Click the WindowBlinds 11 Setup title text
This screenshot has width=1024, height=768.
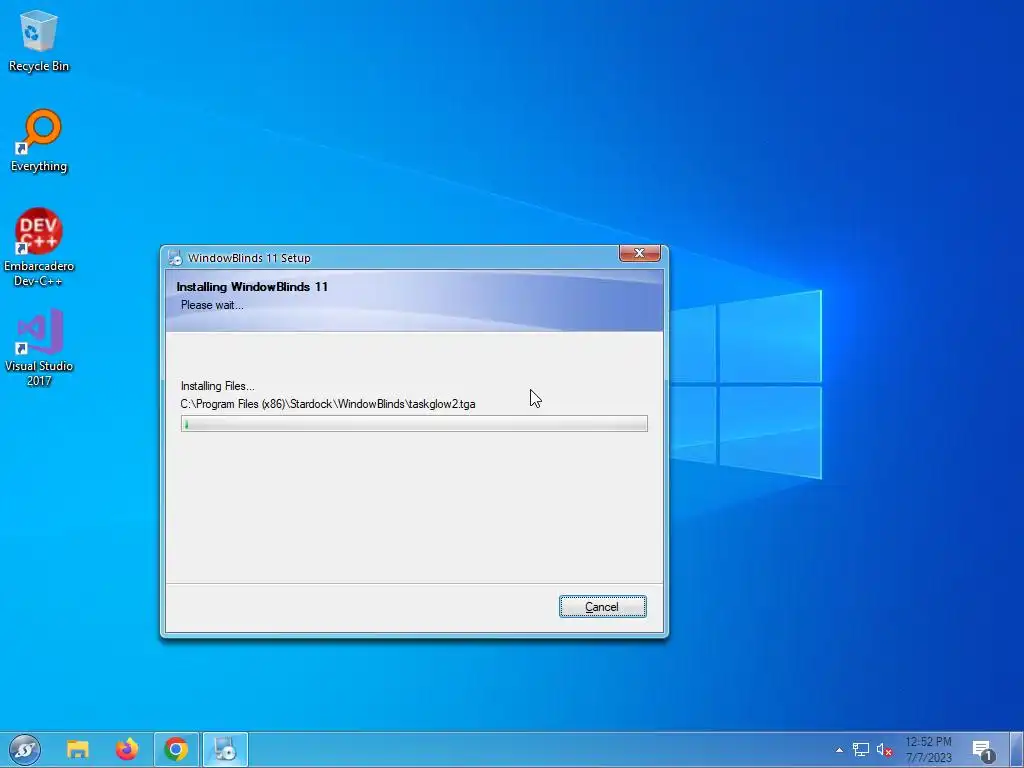click(x=249, y=258)
